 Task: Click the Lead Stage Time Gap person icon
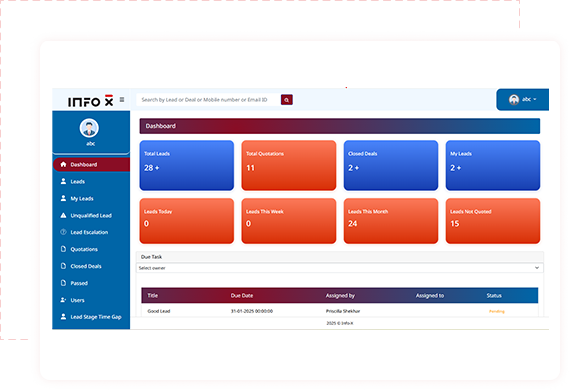coord(63,317)
